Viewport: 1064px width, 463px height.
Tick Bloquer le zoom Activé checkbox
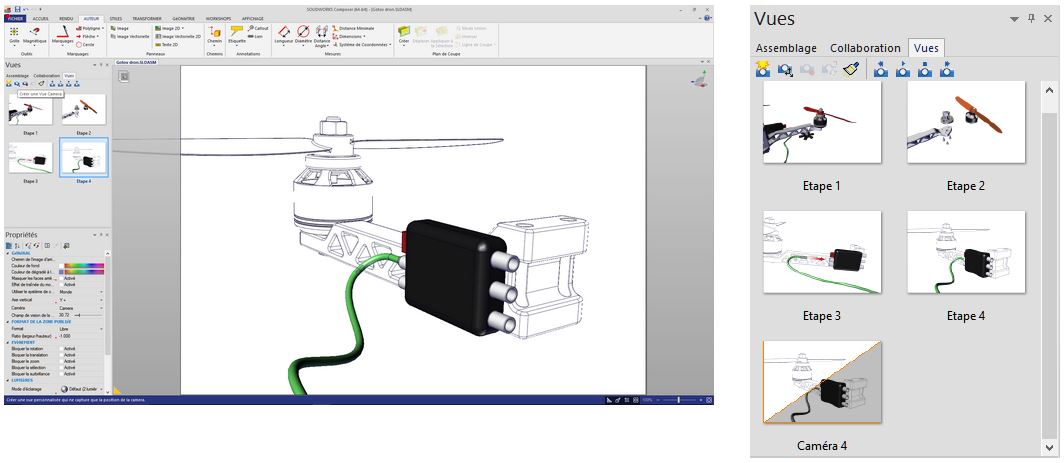click(x=61, y=361)
